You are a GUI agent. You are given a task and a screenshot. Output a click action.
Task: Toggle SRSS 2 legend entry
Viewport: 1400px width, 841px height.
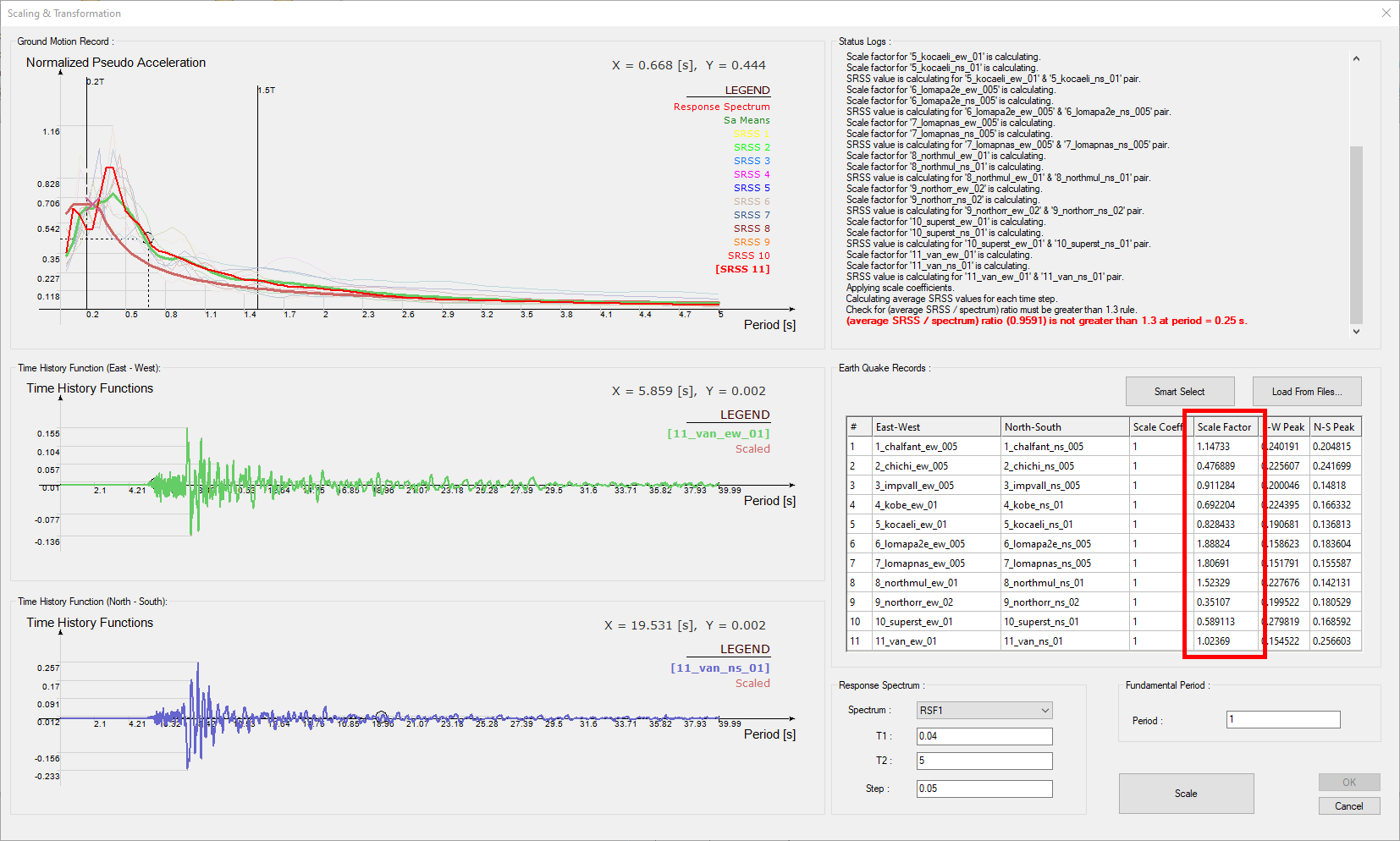751,147
